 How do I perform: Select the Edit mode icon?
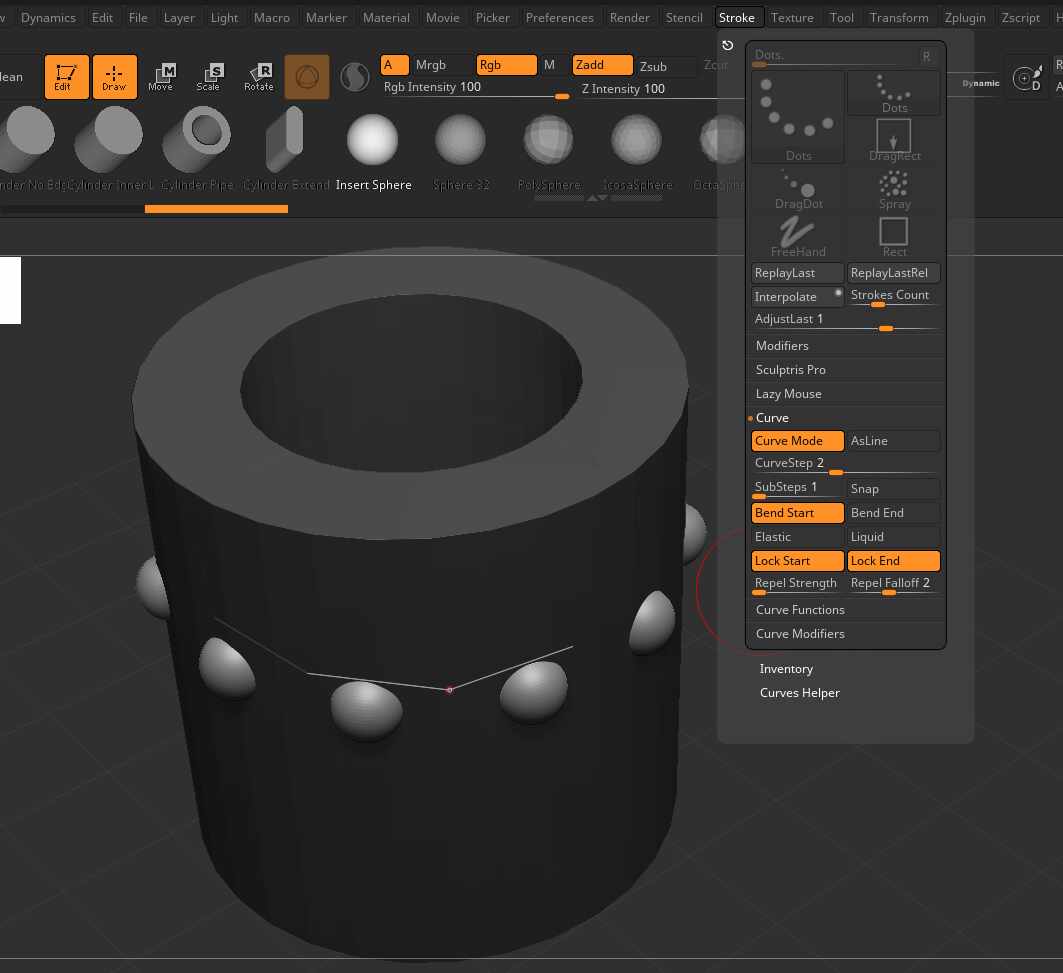[66, 77]
